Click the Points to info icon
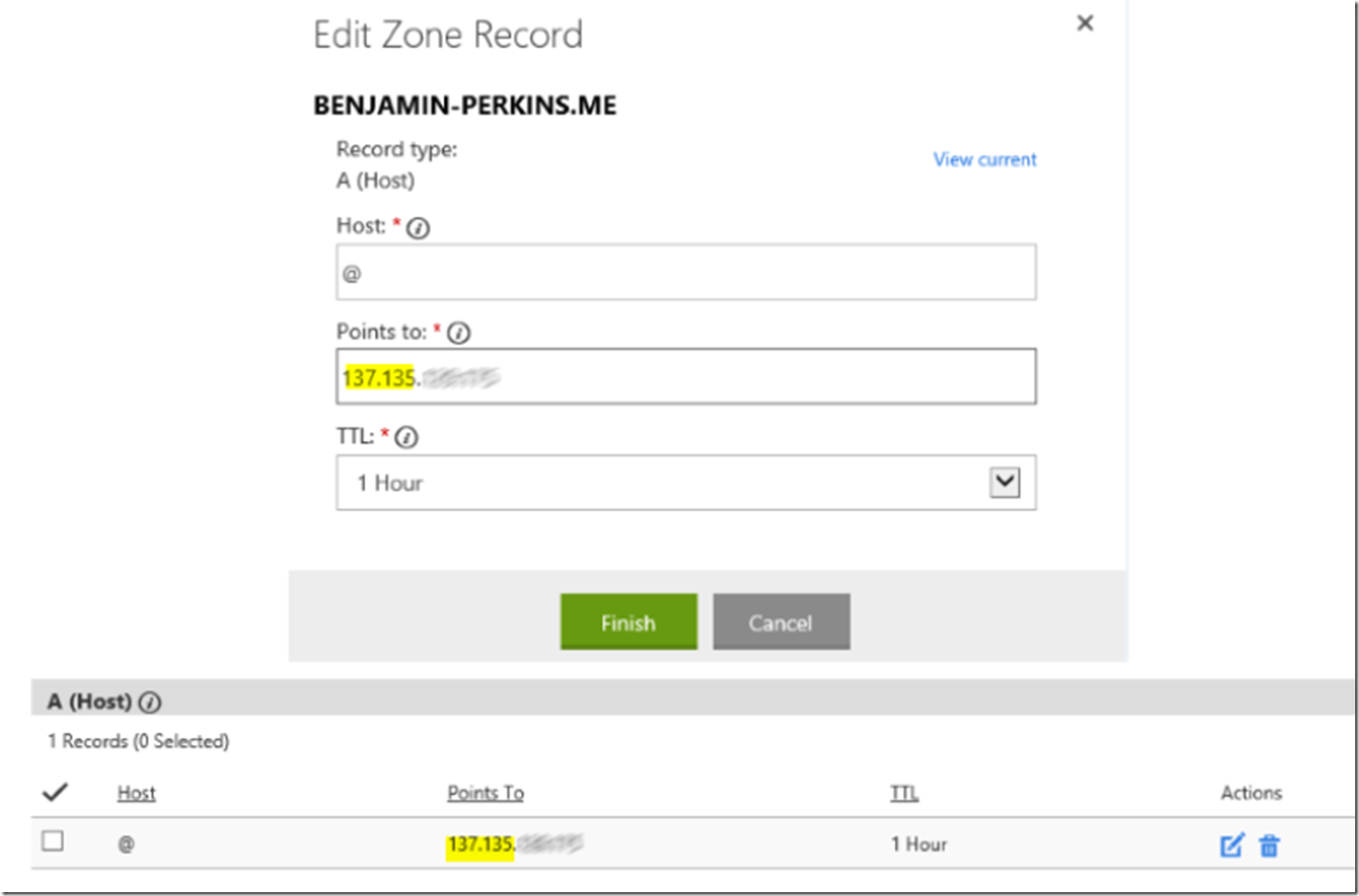Viewport: 1359px width, 896px height. point(458,333)
